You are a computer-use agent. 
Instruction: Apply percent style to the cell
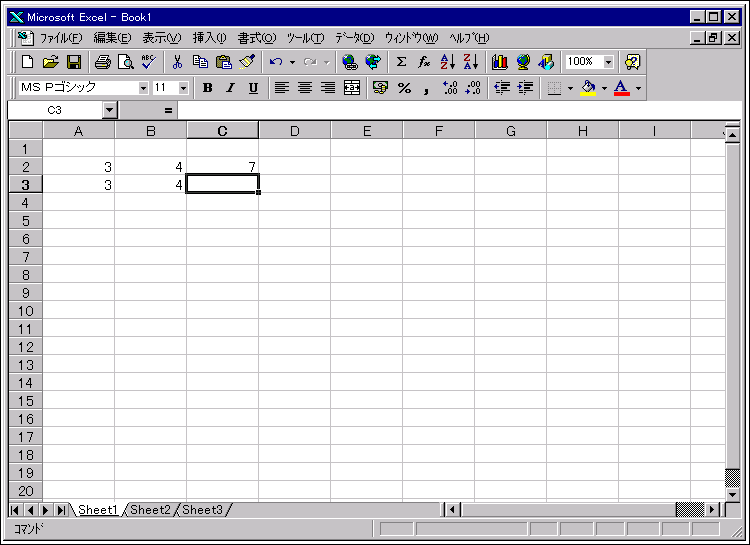point(404,88)
